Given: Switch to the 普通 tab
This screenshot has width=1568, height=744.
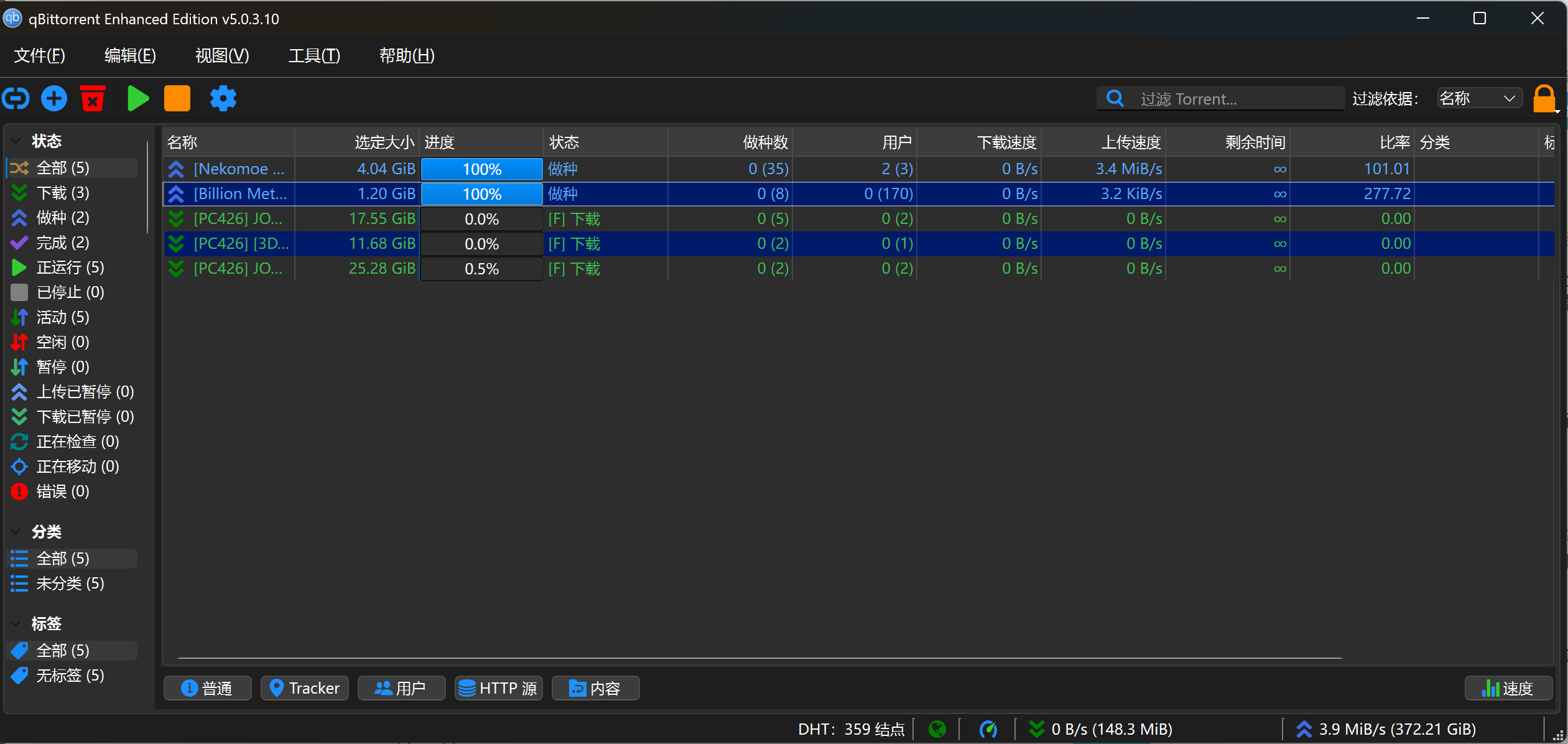Looking at the screenshot, I should tap(208, 688).
